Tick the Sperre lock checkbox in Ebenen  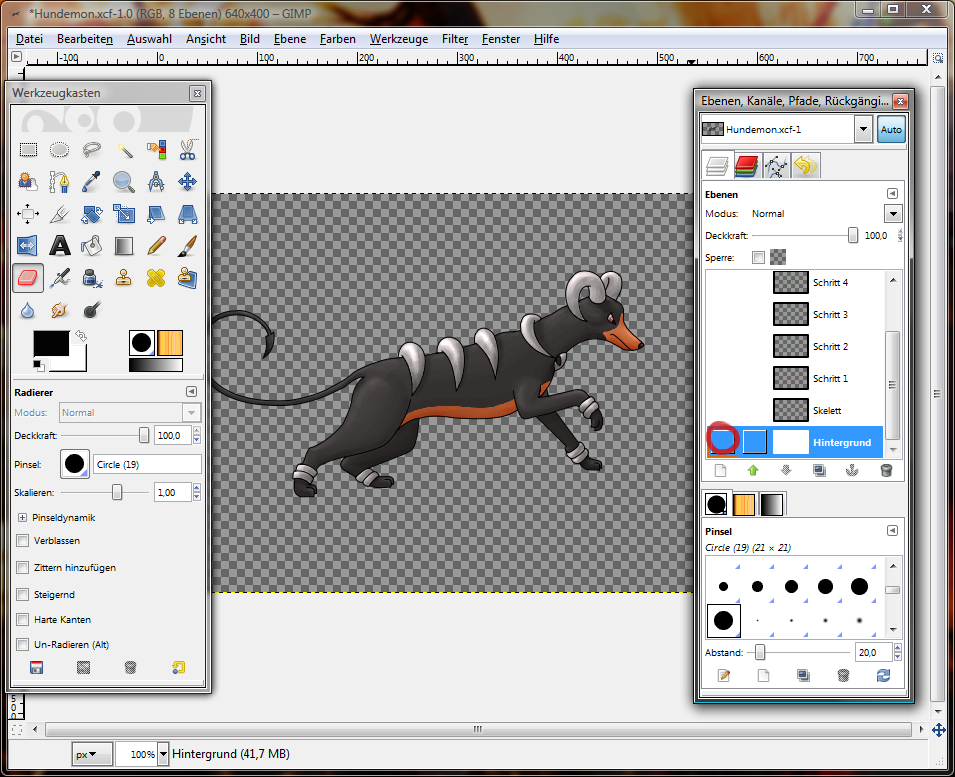tap(758, 258)
